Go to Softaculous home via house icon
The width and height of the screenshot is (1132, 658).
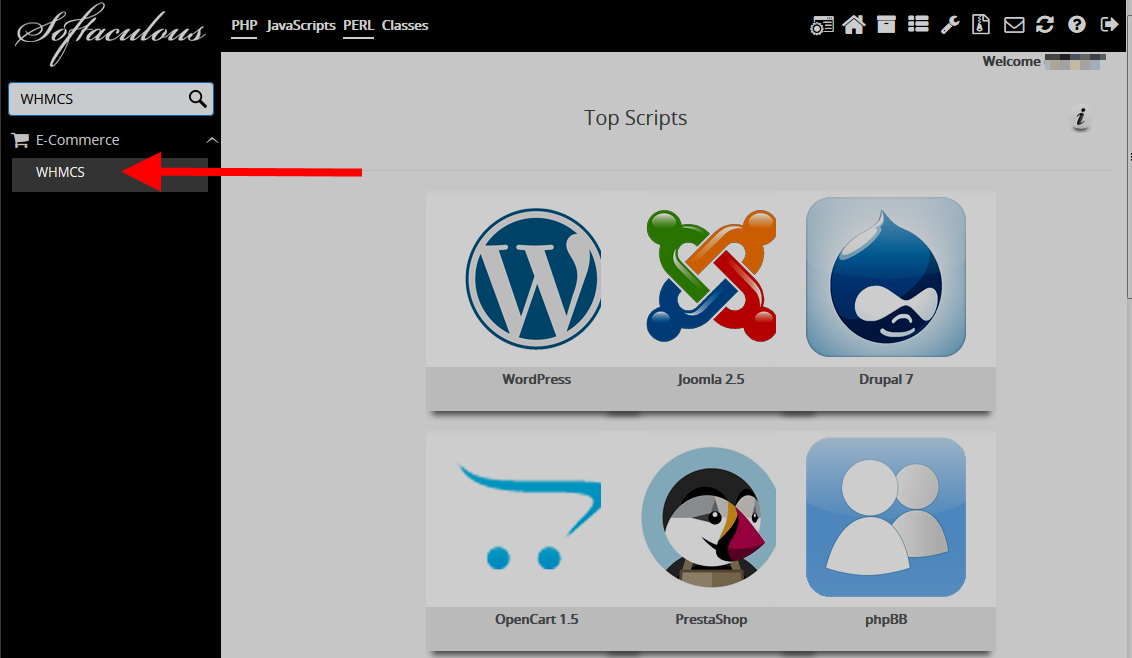coord(853,25)
